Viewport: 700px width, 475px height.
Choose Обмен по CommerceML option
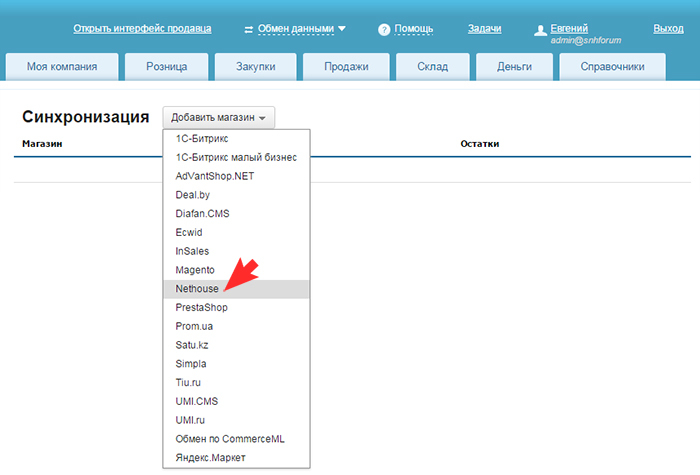(x=236, y=439)
